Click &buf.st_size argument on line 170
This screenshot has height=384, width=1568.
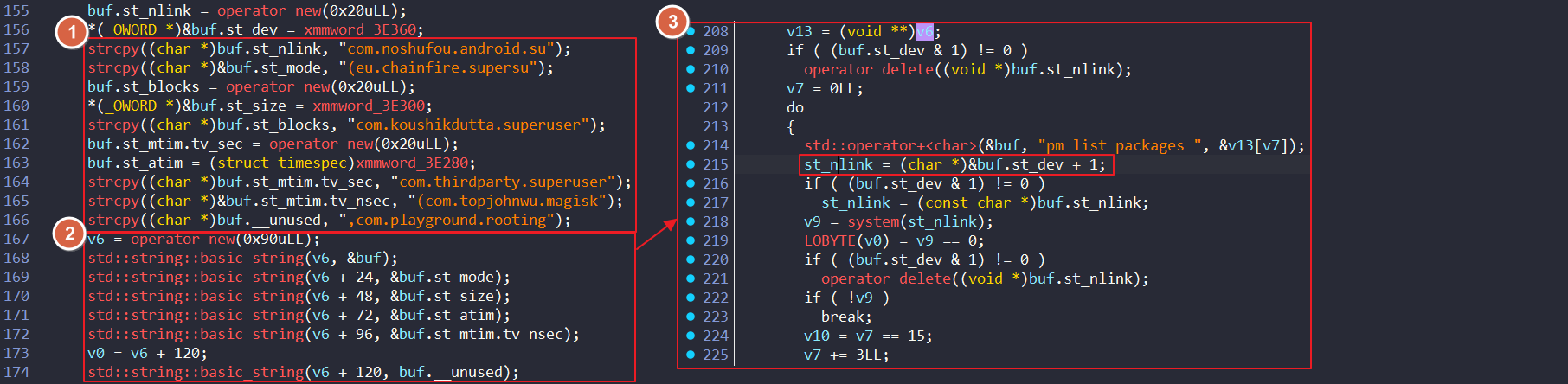(442, 296)
